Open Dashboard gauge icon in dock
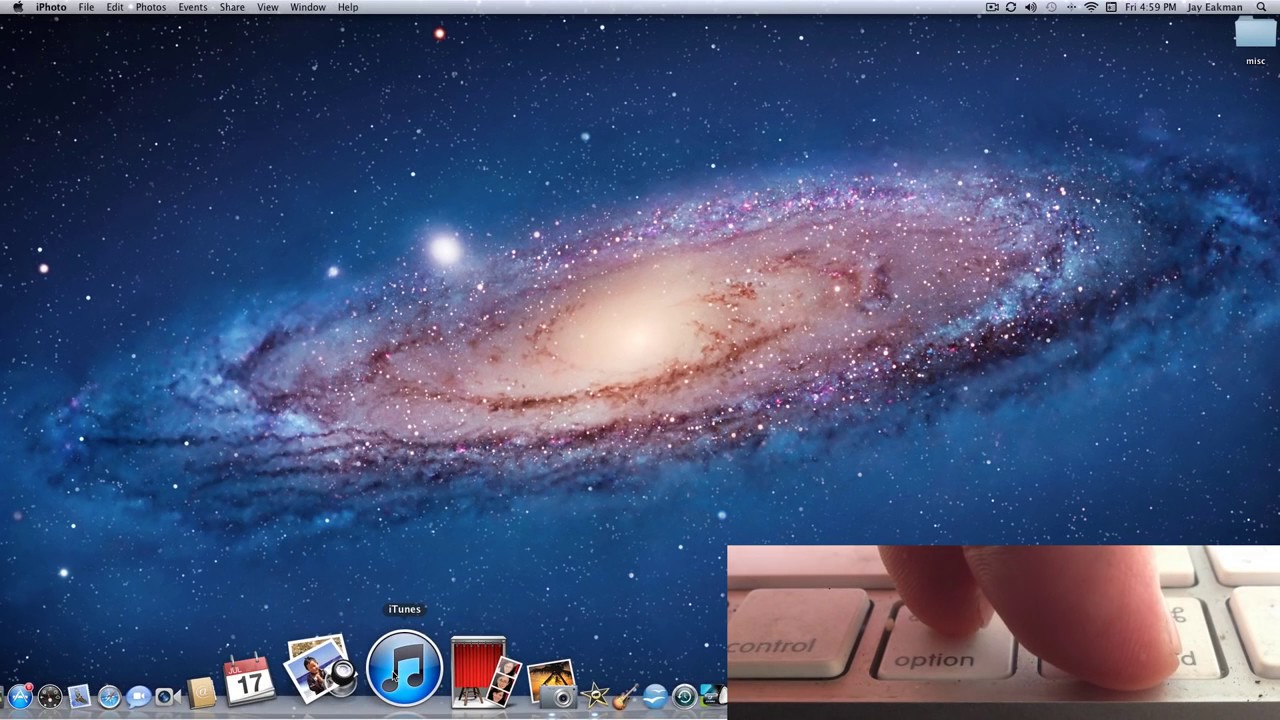1280x720 pixels. tap(49, 696)
